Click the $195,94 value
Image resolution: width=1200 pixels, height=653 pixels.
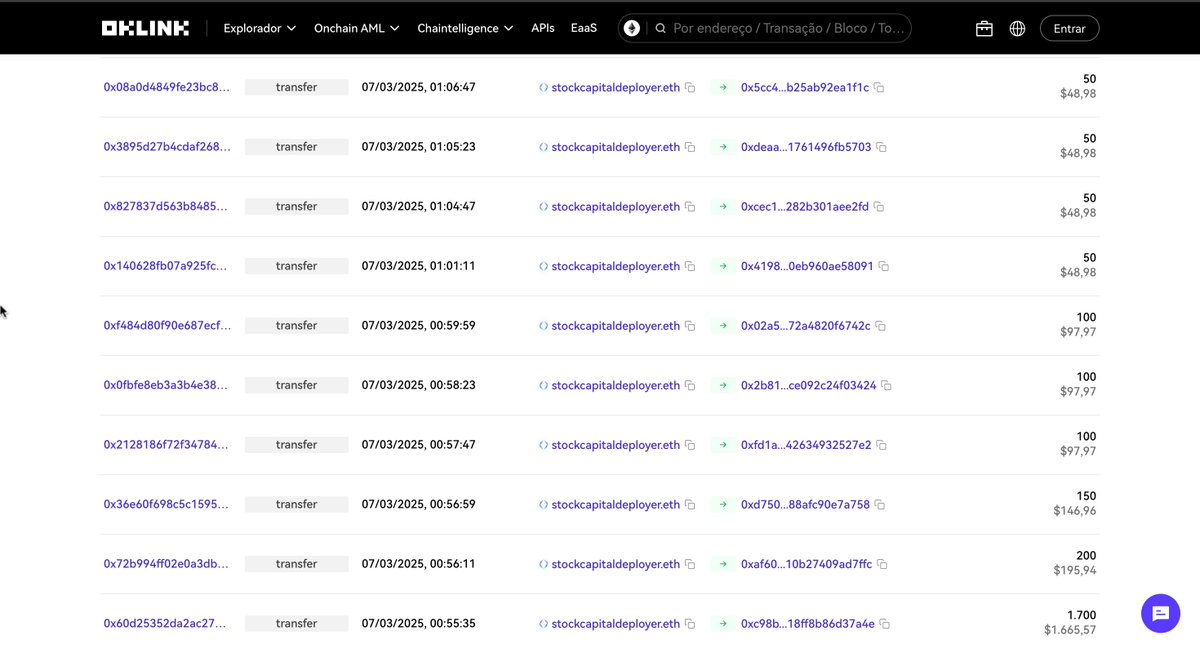pyautogui.click(x=1075, y=570)
